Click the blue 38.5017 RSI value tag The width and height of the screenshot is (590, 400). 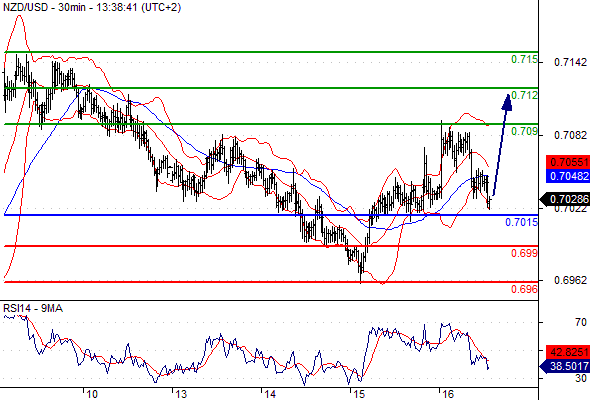point(566,366)
